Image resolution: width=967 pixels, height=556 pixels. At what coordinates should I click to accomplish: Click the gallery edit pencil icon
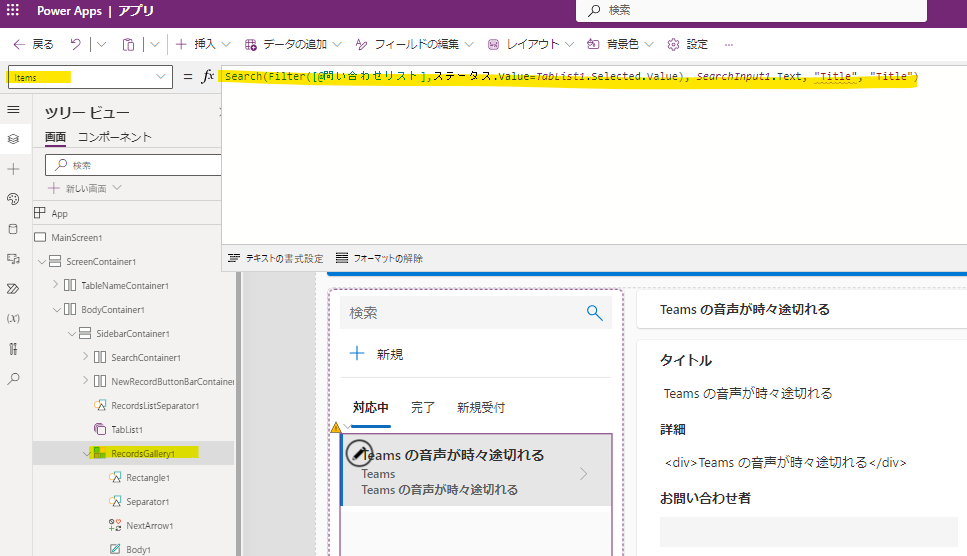[x=359, y=453]
